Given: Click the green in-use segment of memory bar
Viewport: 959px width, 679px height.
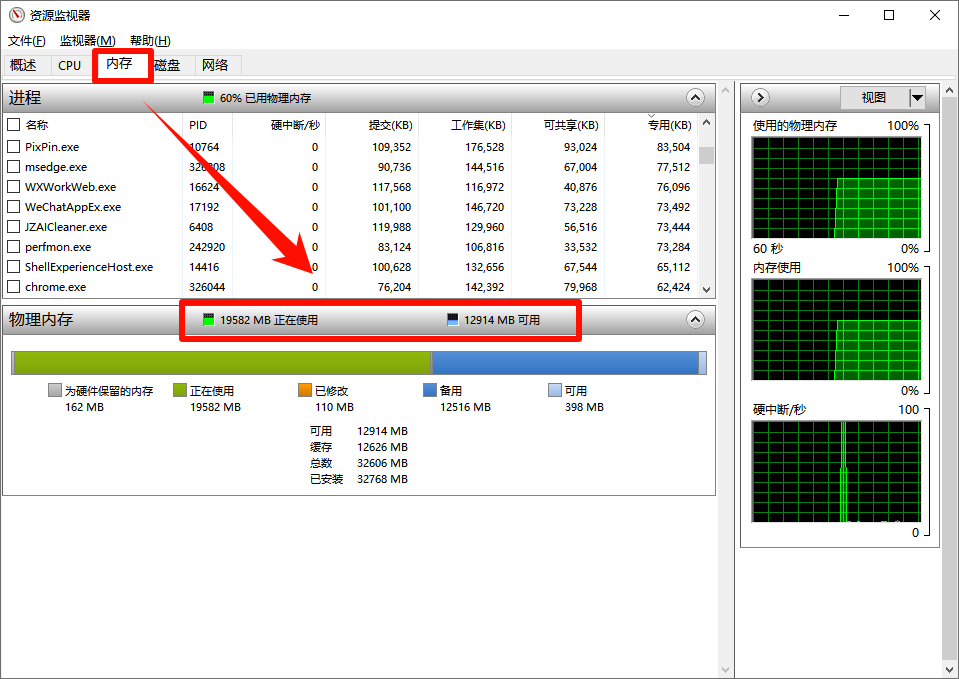Looking at the screenshot, I should [222, 362].
